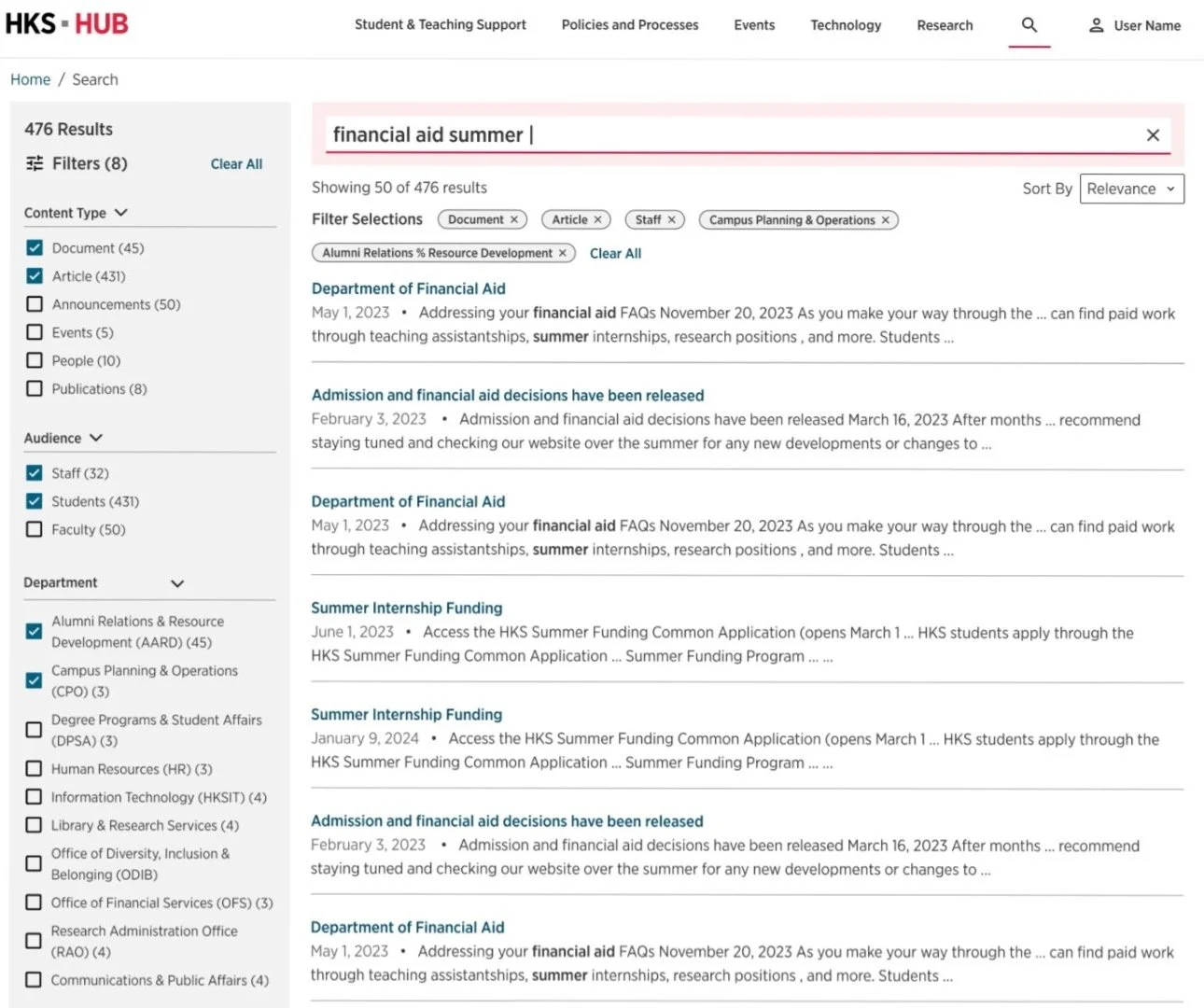Viewport: 1204px width, 1008px height.
Task: Collapse the Audience filter section
Action: 96,438
